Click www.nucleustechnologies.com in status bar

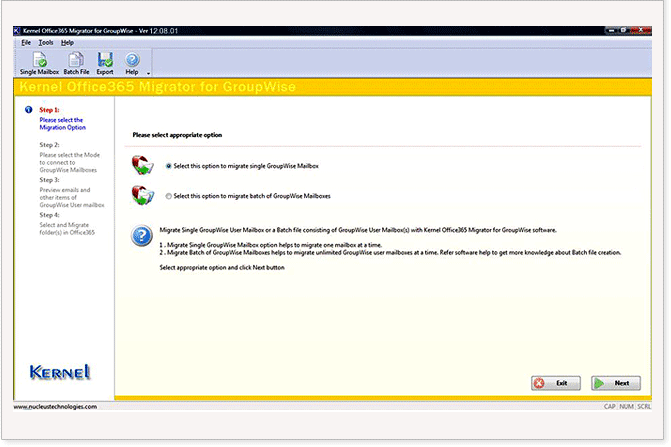click(x=55, y=407)
